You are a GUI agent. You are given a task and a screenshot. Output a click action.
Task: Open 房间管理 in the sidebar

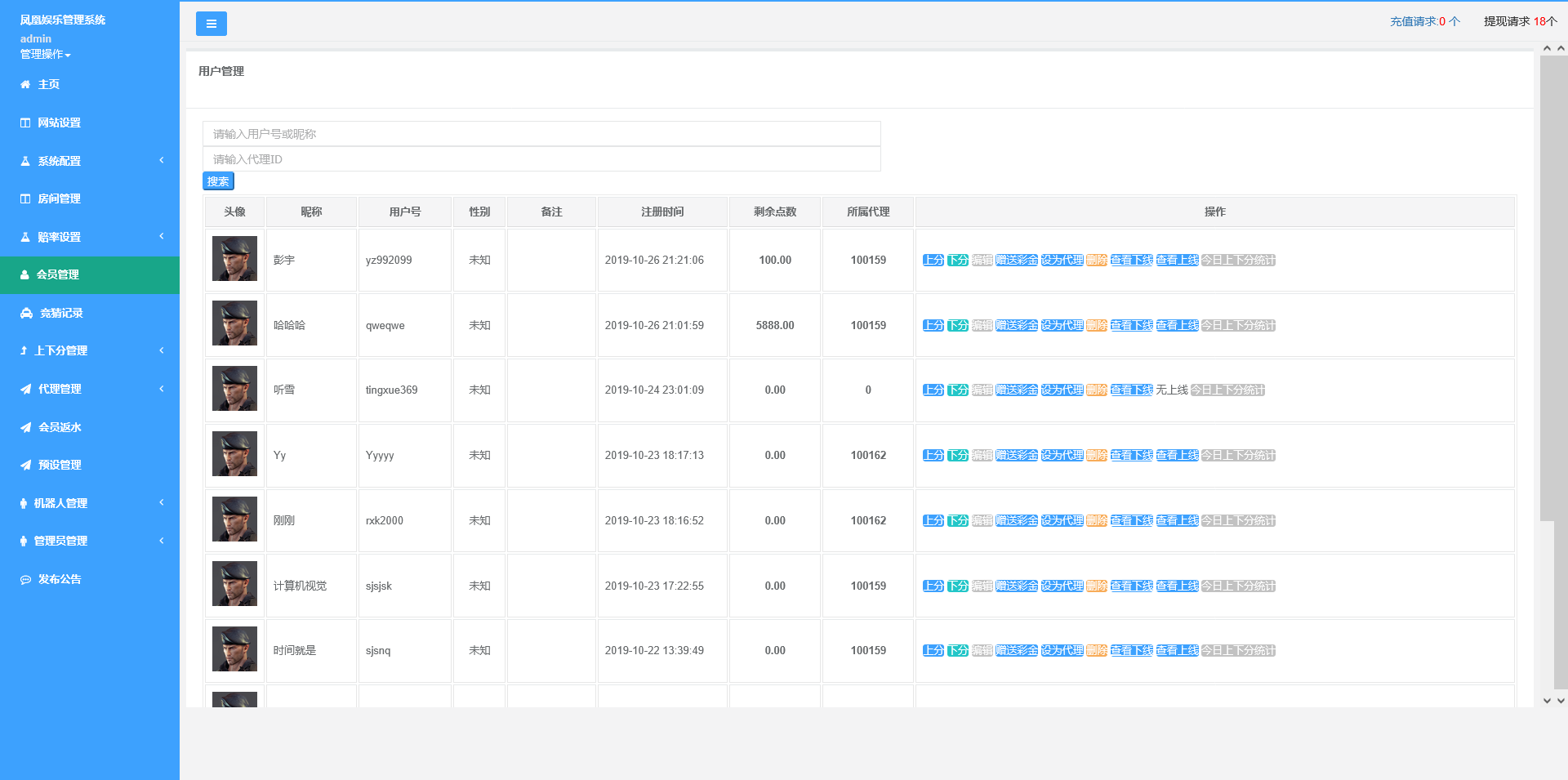[x=59, y=198]
